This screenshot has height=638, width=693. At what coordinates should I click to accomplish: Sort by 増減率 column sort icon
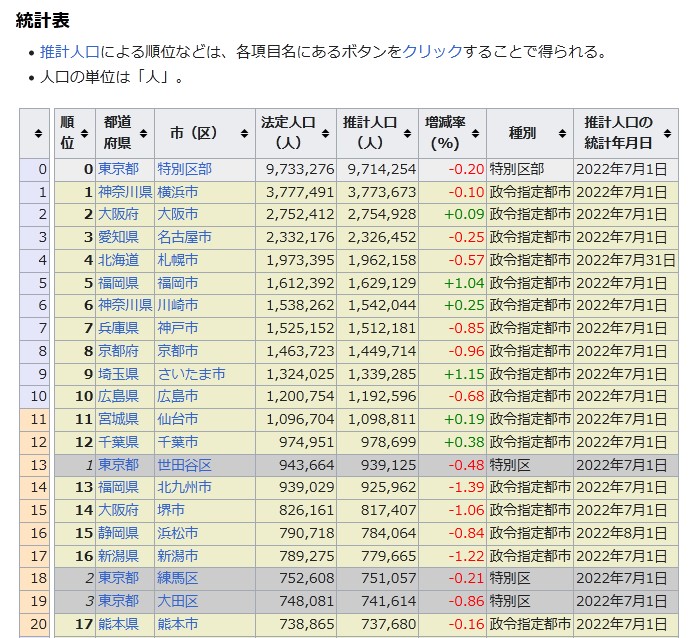point(476,133)
